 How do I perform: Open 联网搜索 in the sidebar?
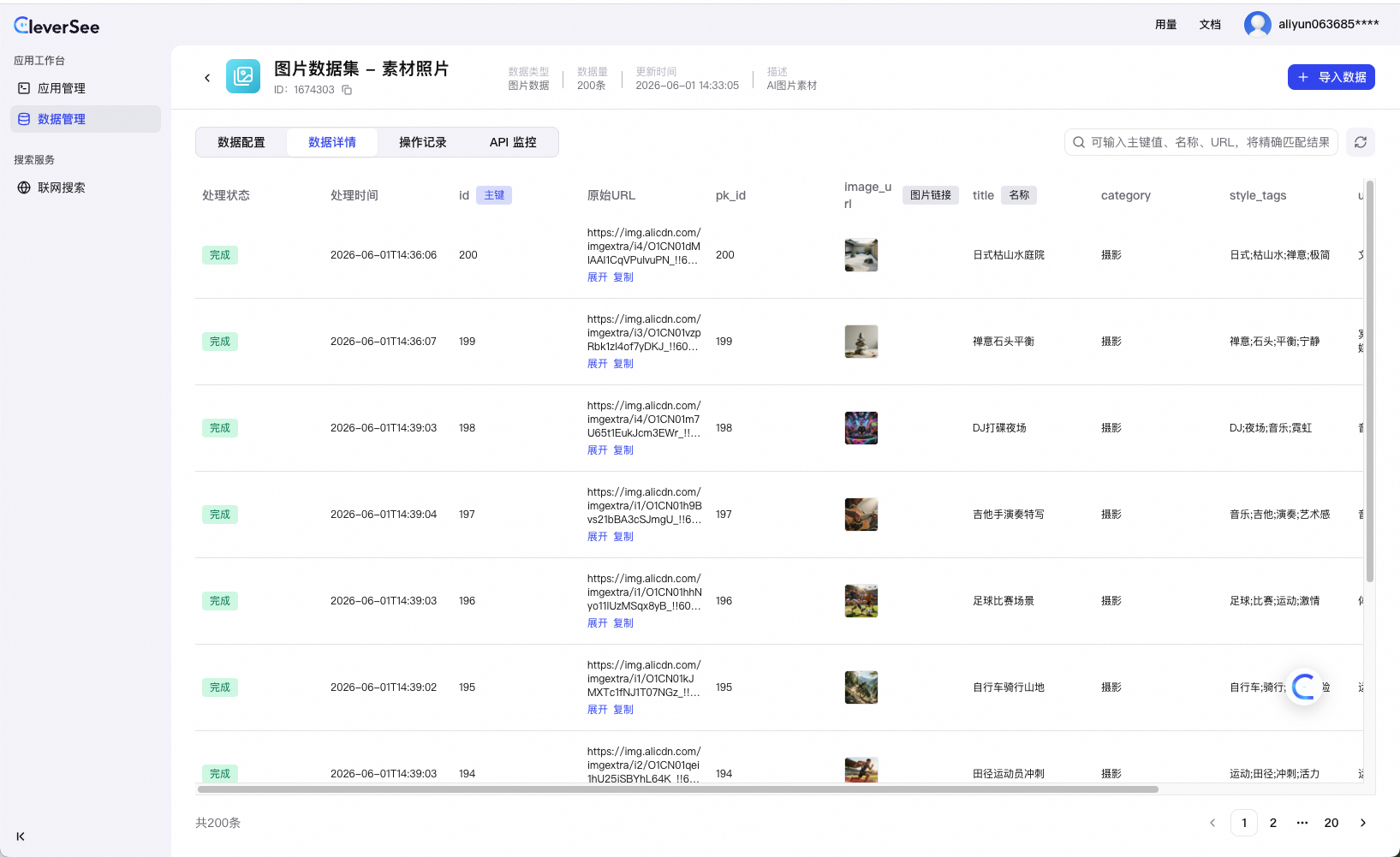(x=86, y=187)
